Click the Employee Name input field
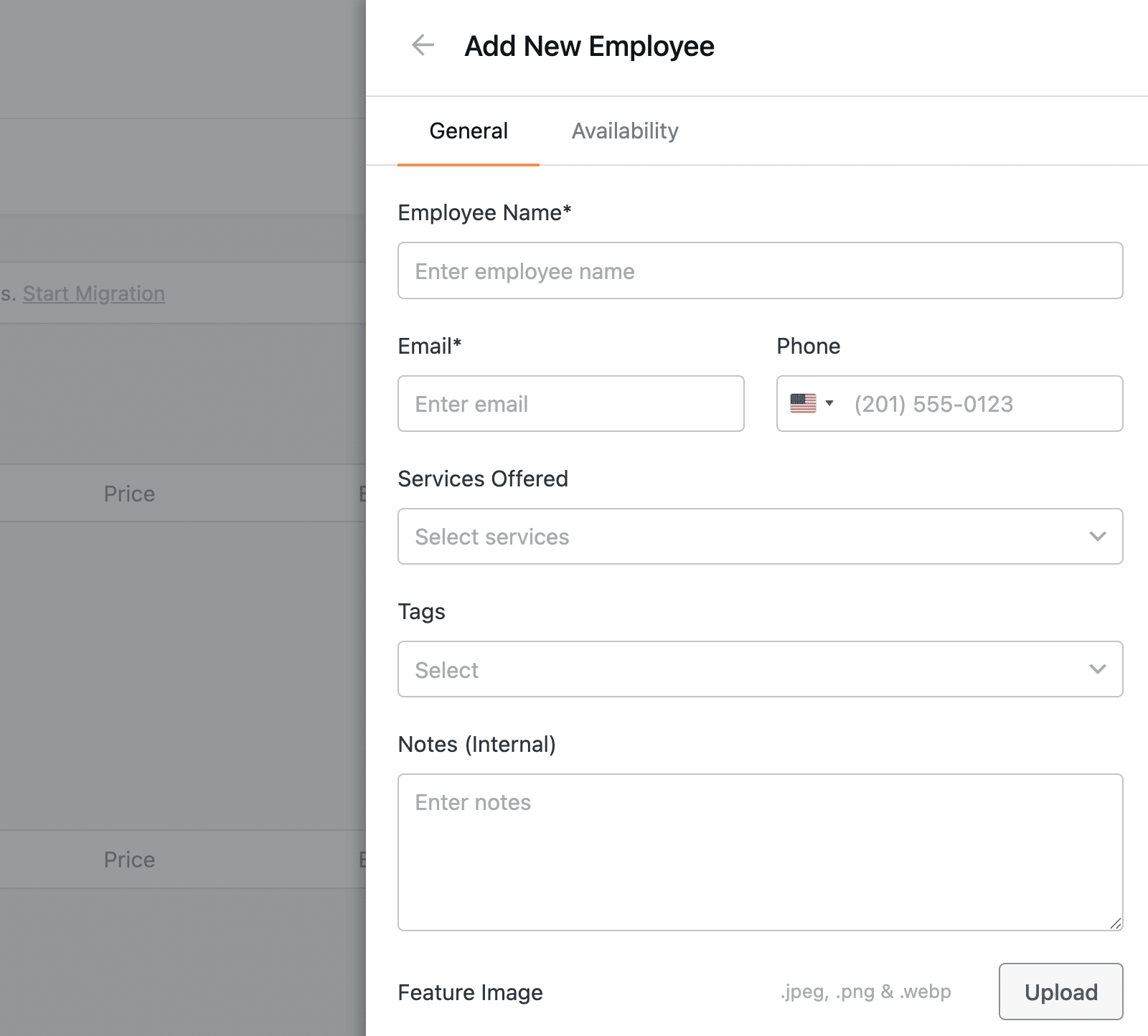The height and width of the screenshot is (1036, 1148). (760, 270)
